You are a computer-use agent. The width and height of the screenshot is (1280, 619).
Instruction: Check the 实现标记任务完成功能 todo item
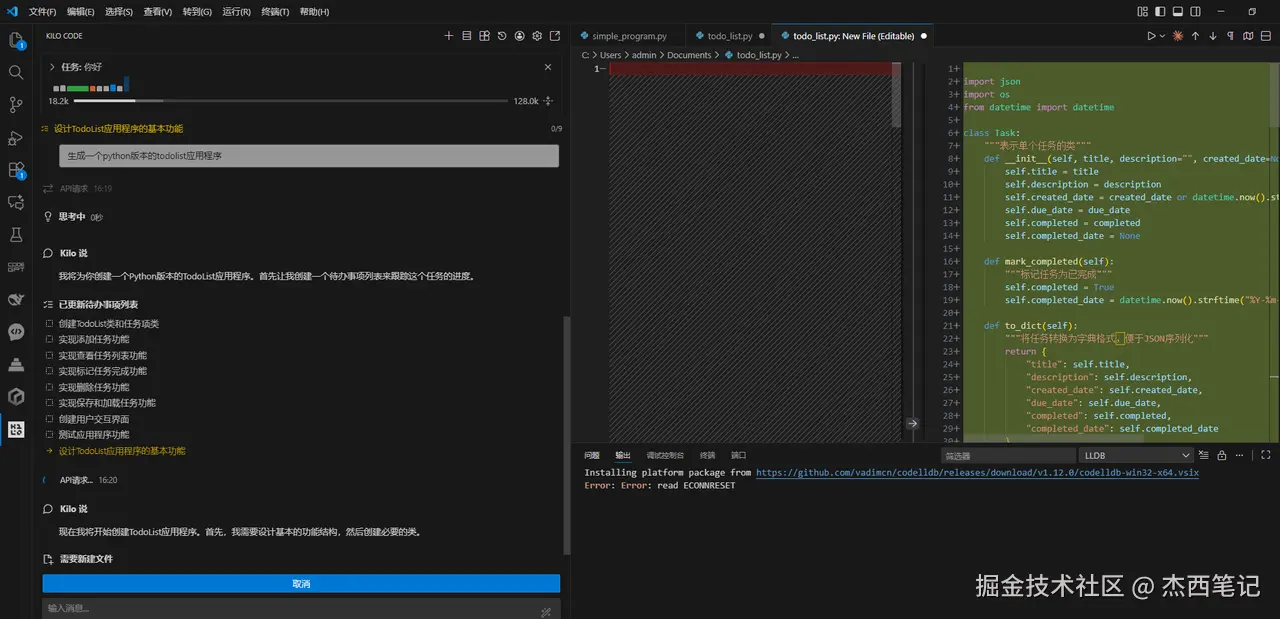(49, 371)
